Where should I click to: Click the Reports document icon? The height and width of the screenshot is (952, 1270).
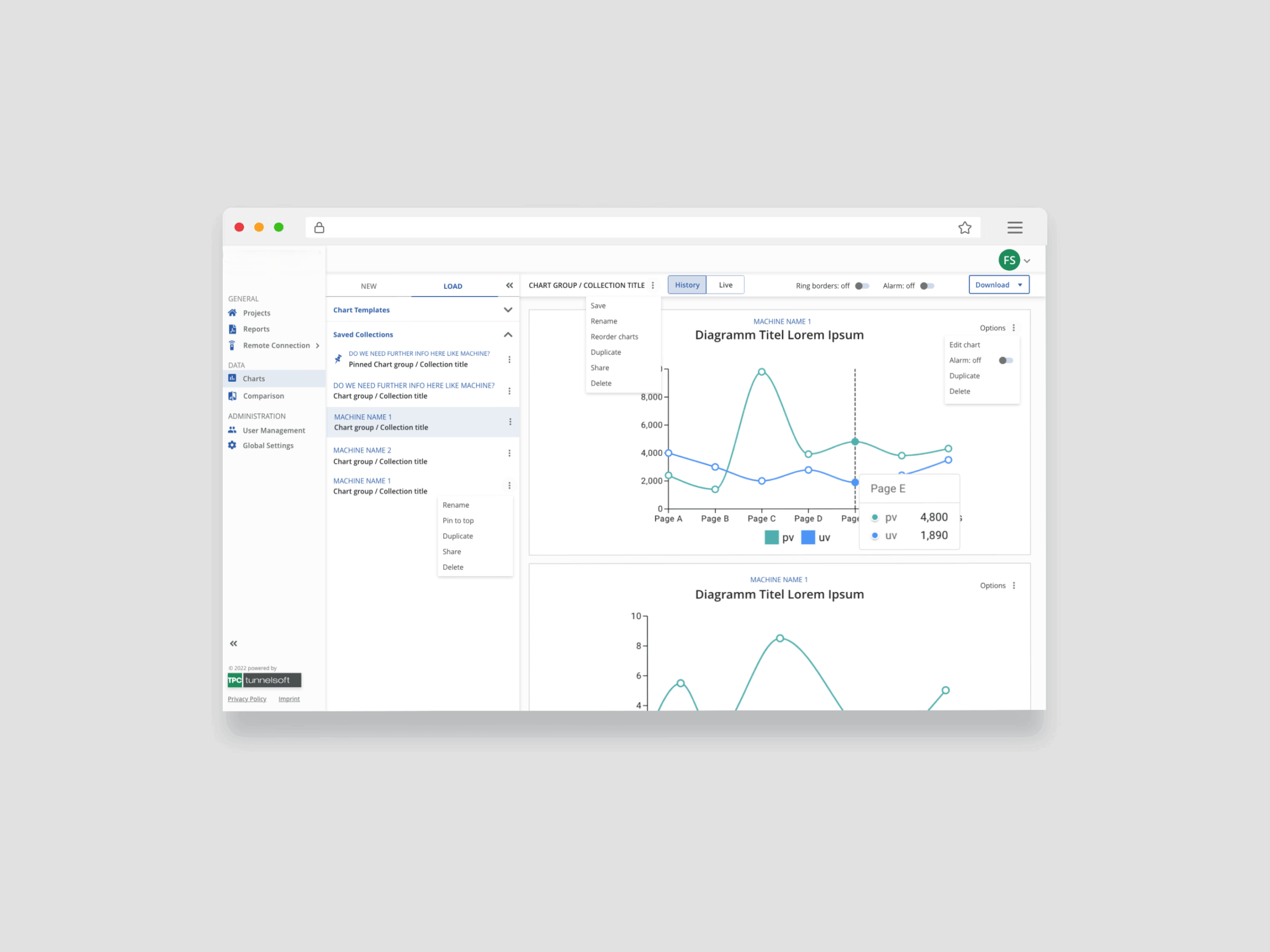click(232, 329)
